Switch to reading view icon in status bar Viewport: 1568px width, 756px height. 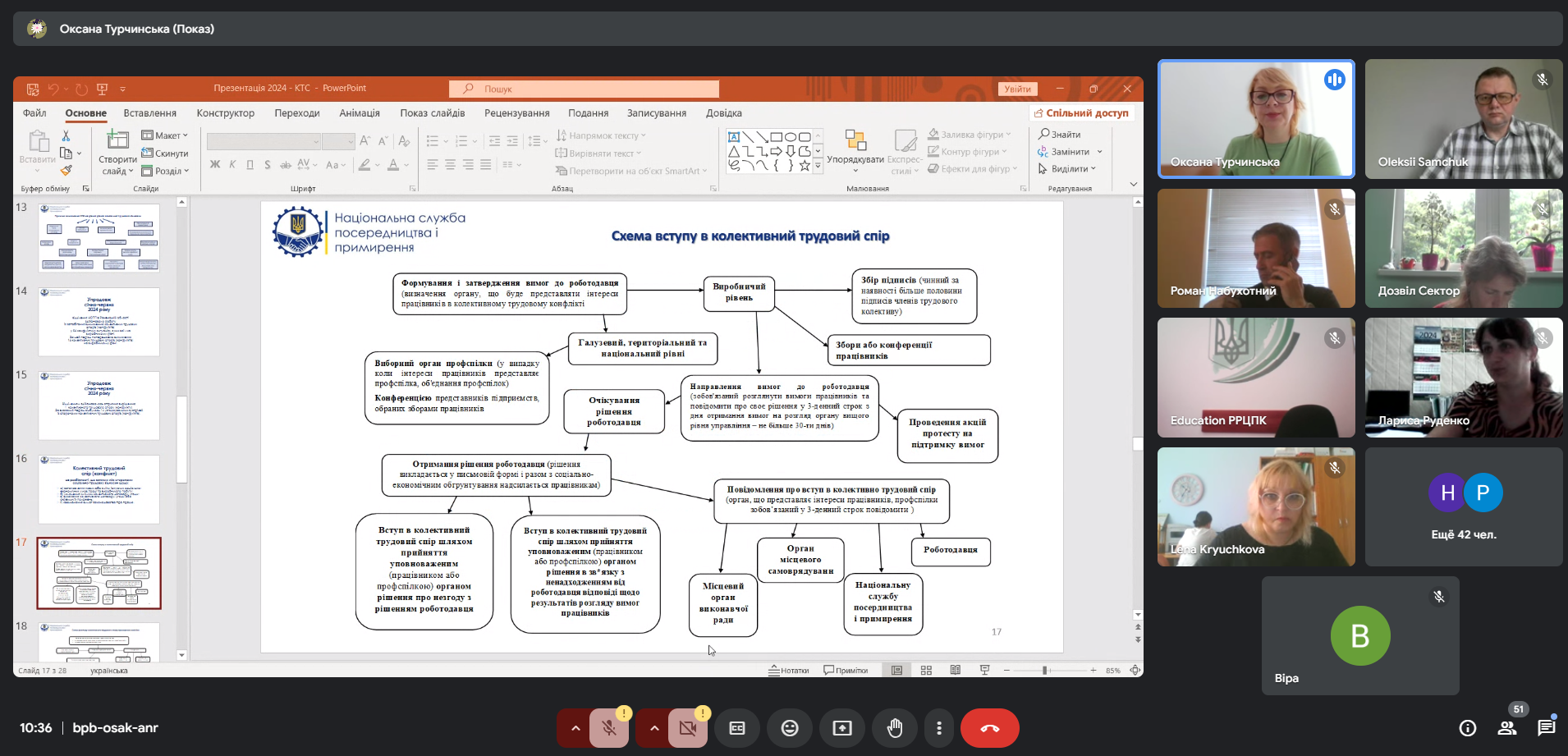956,671
